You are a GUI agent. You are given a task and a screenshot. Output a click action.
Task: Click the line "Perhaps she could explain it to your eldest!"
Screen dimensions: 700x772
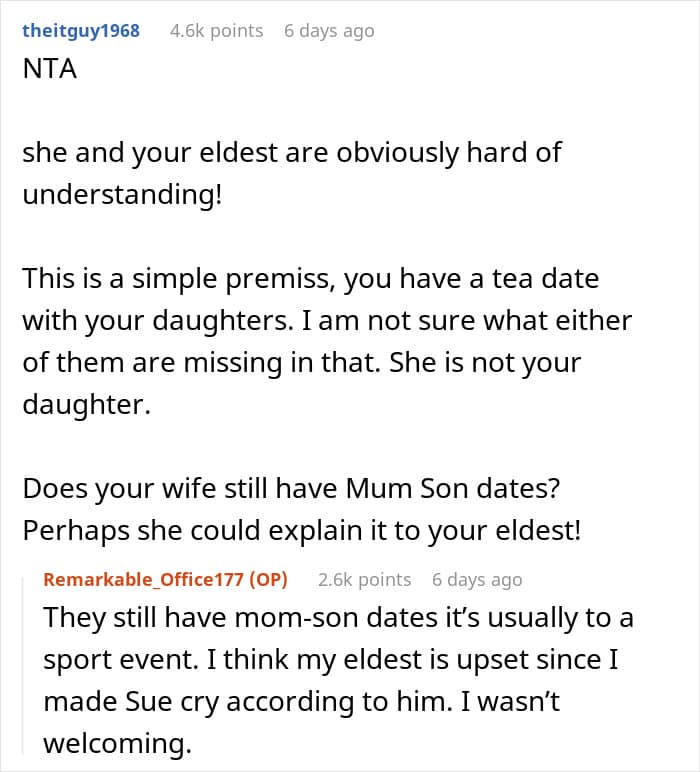pyautogui.click(x=302, y=531)
